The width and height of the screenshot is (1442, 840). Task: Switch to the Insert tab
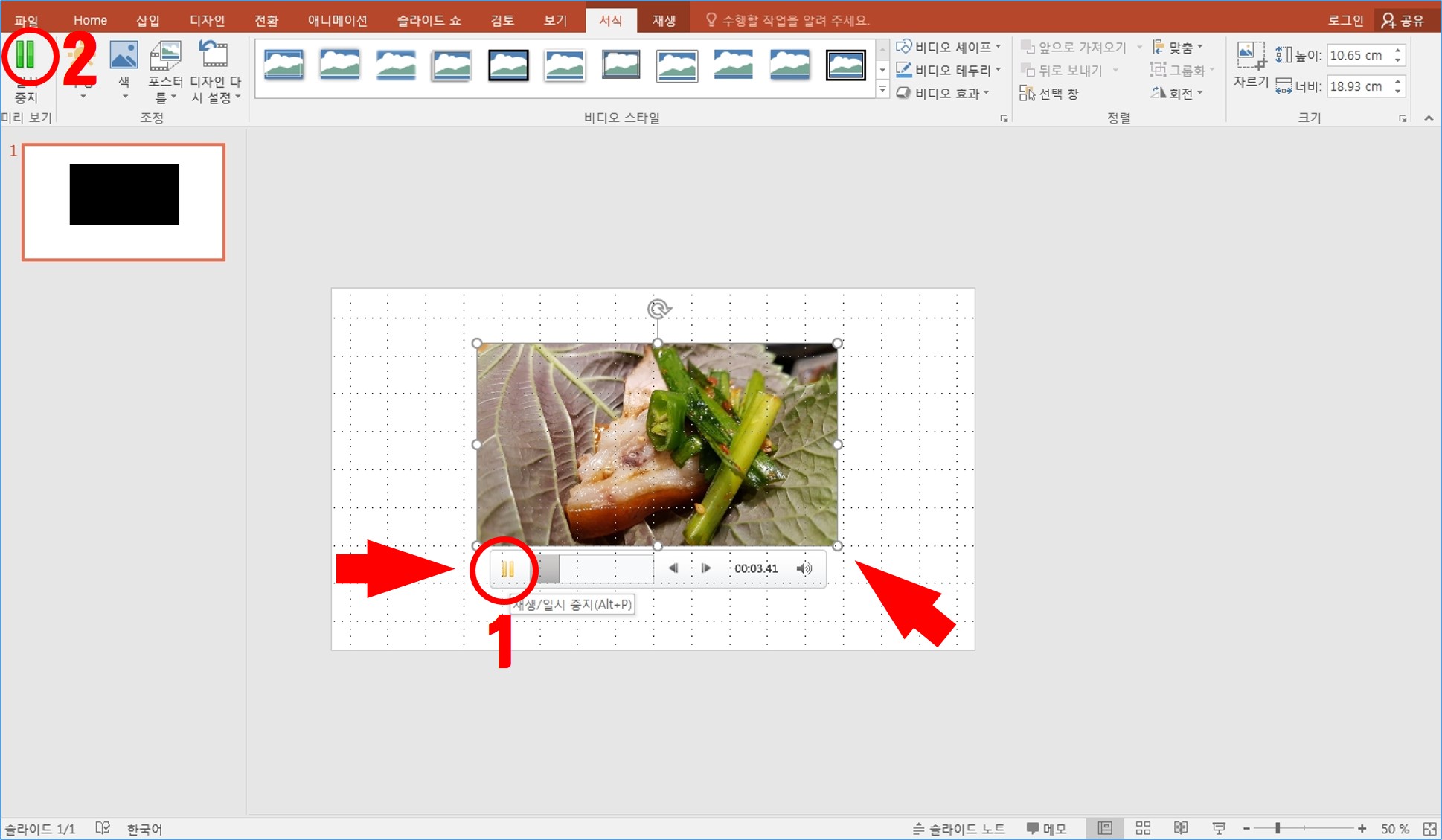(147, 20)
